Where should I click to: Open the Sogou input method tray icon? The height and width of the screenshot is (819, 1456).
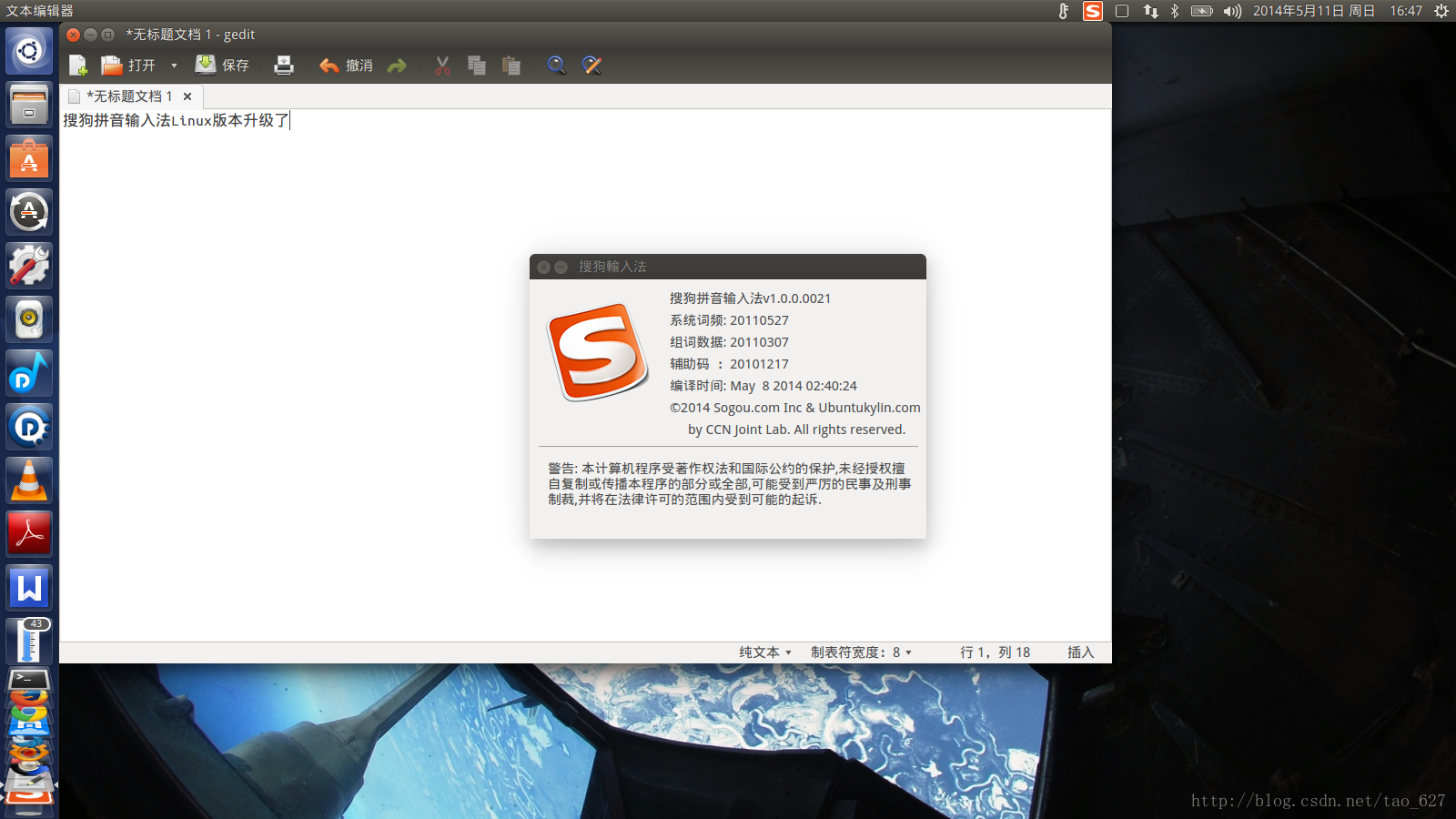(x=1093, y=11)
